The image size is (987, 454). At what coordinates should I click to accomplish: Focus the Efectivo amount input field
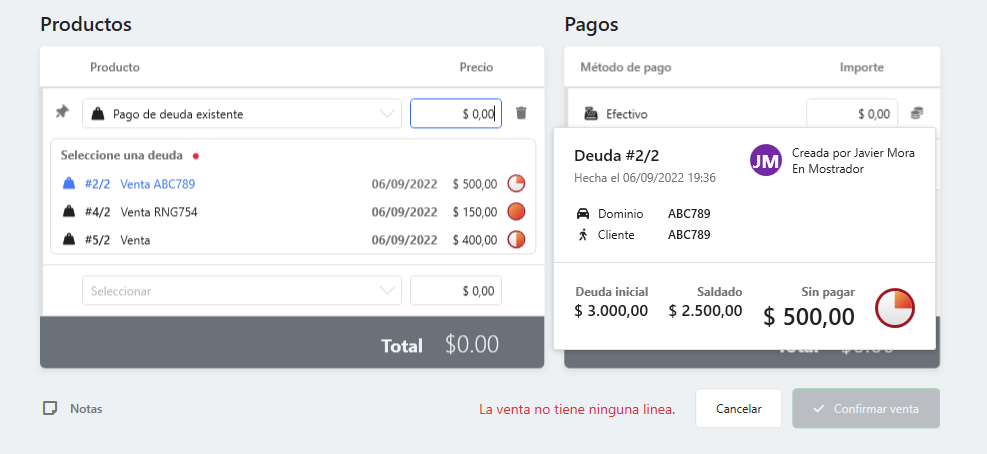852,114
